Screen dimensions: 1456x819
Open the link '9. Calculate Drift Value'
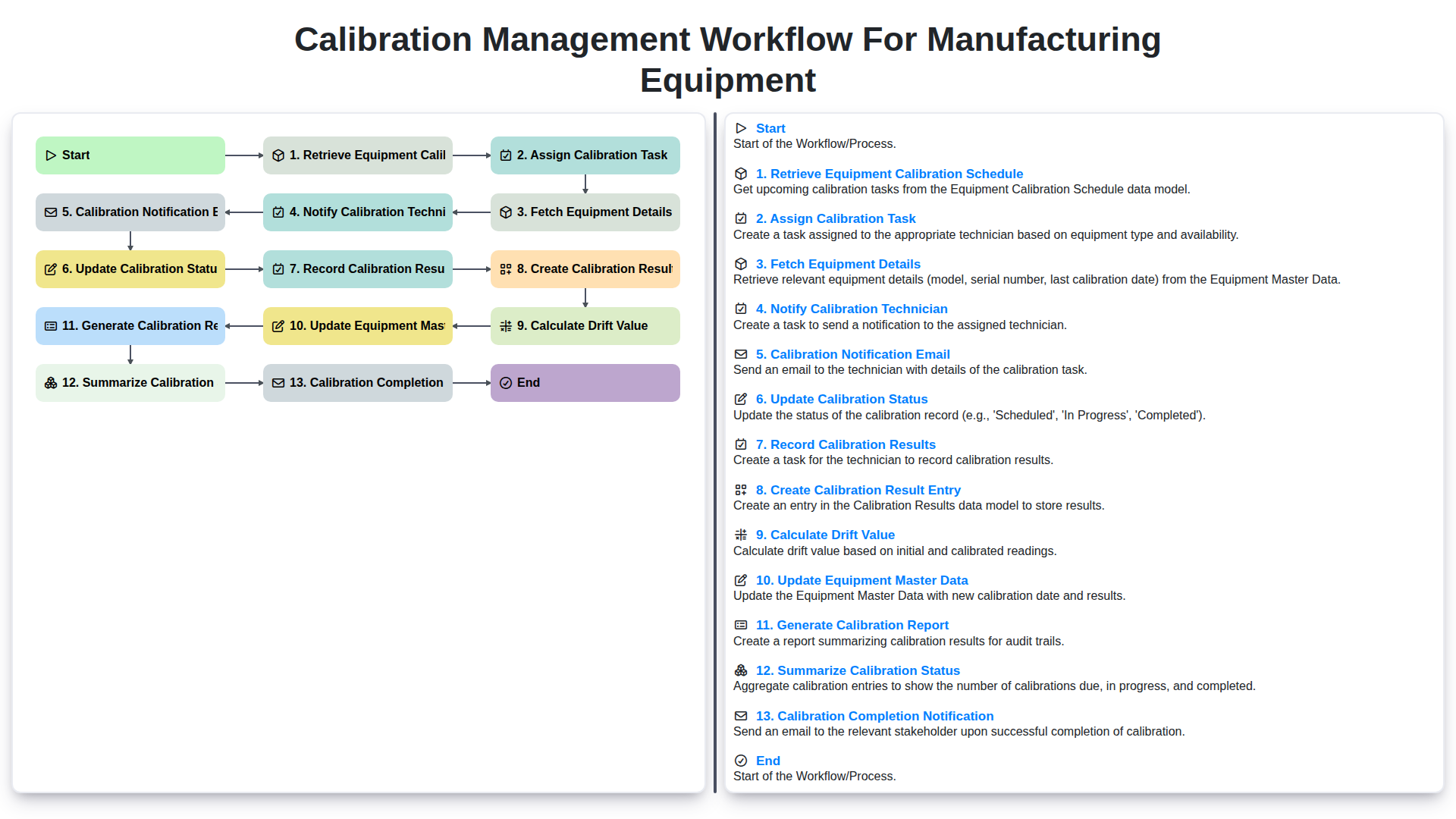(x=825, y=535)
